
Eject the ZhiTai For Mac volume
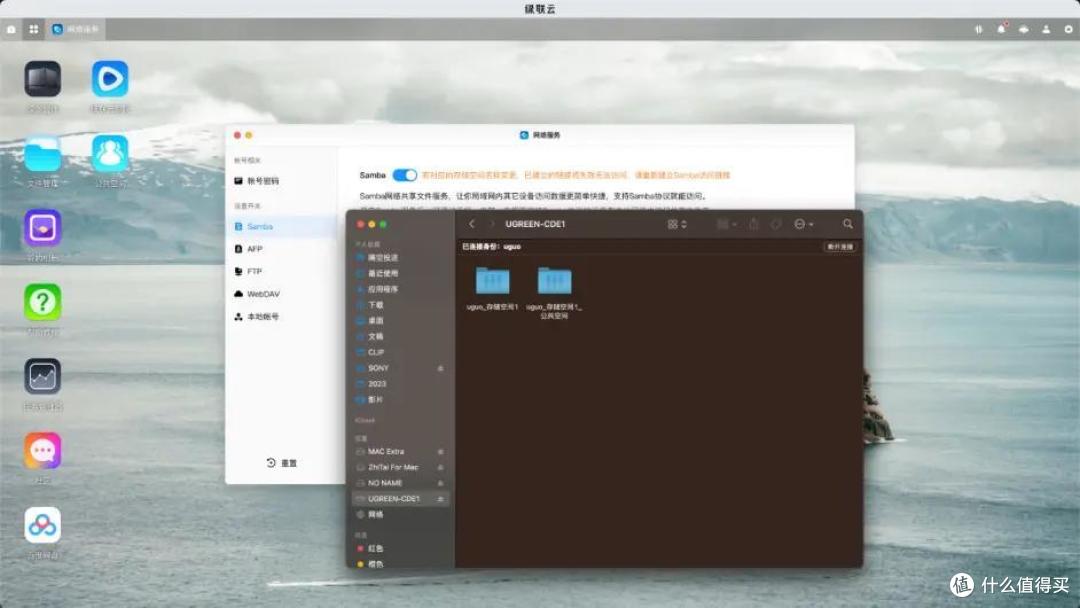pyautogui.click(x=441, y=468)
